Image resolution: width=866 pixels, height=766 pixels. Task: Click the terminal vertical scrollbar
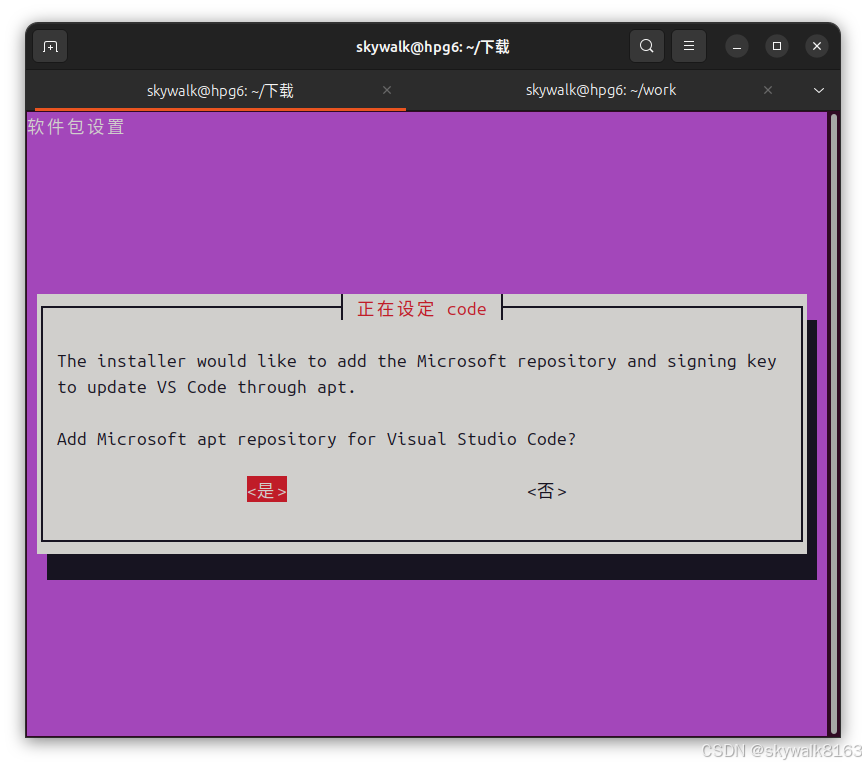pos(833,424)
